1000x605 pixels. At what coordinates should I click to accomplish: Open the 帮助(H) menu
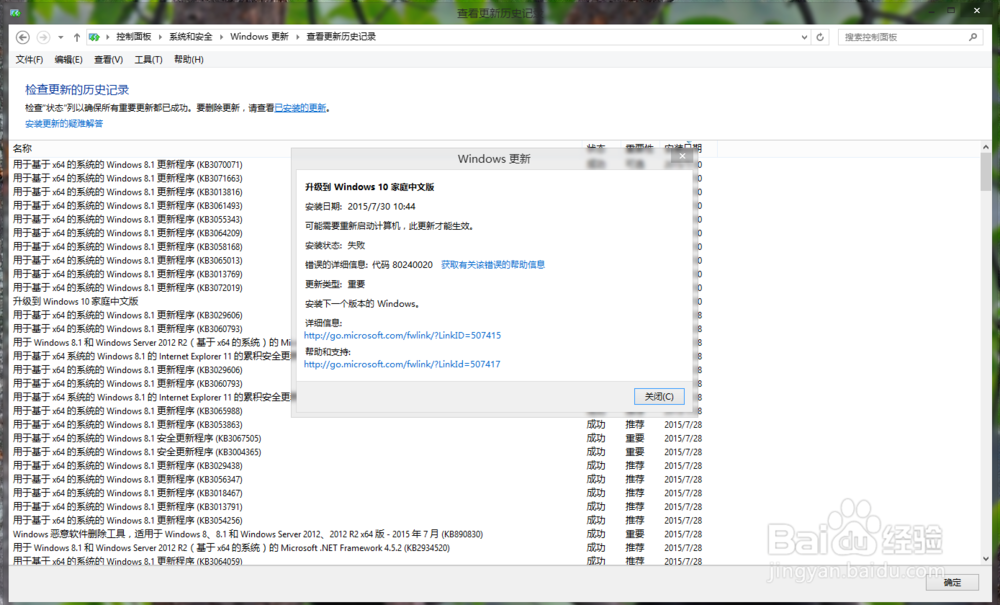pyautogui.click(x=188, y=59)
